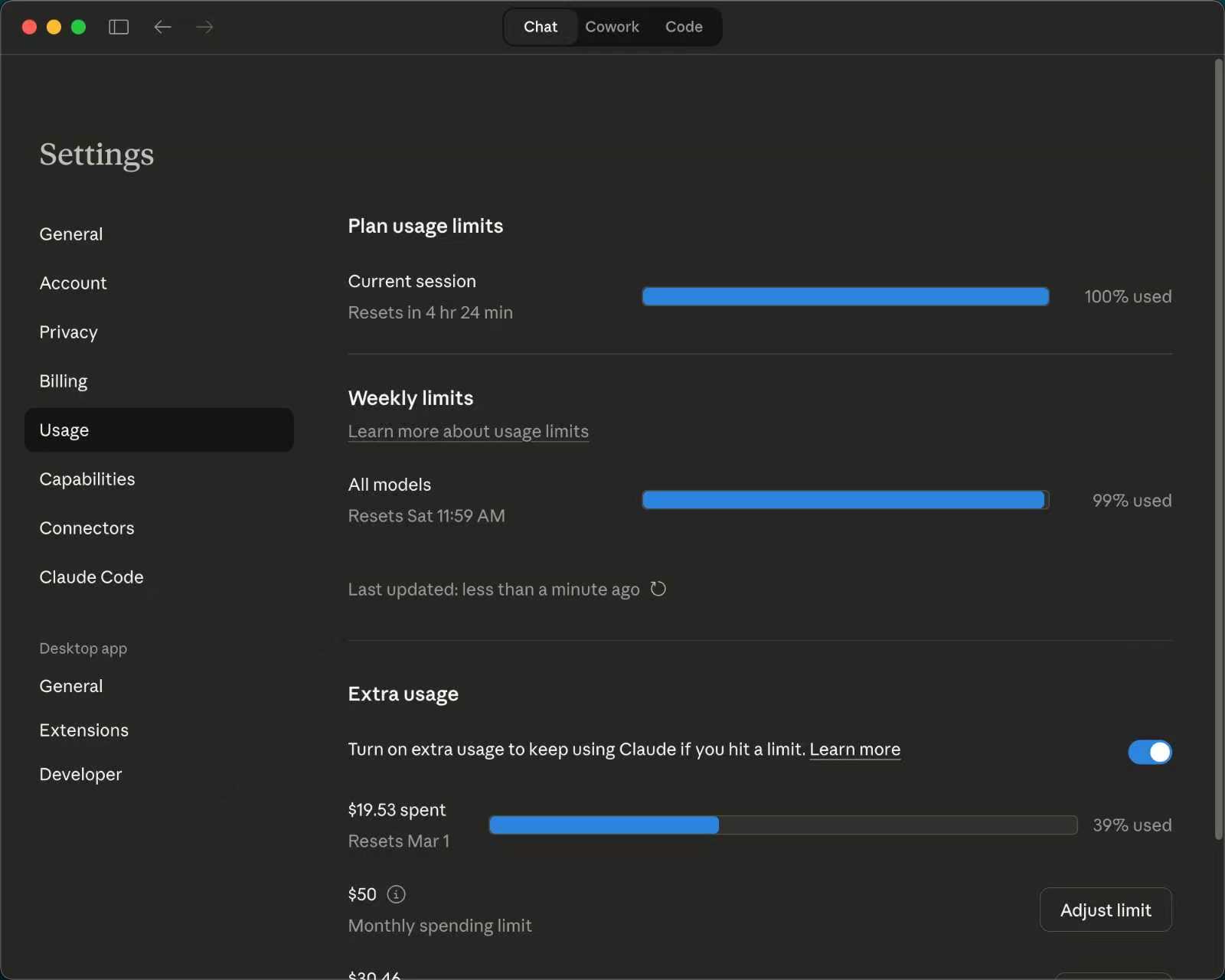Click info icon next to $50 limit
The height and width of the screenshot is (980, 1225).
tap(396, 894)
